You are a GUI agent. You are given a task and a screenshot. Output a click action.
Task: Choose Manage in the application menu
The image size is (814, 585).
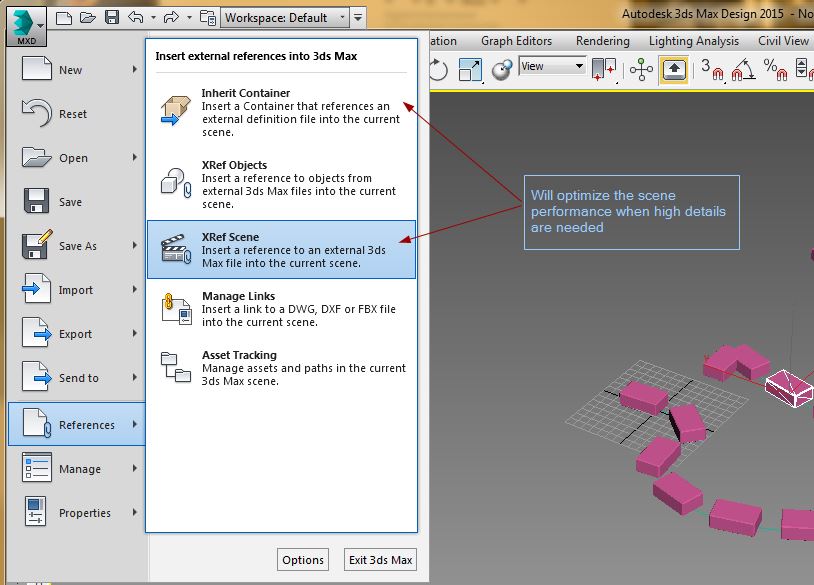76,469
